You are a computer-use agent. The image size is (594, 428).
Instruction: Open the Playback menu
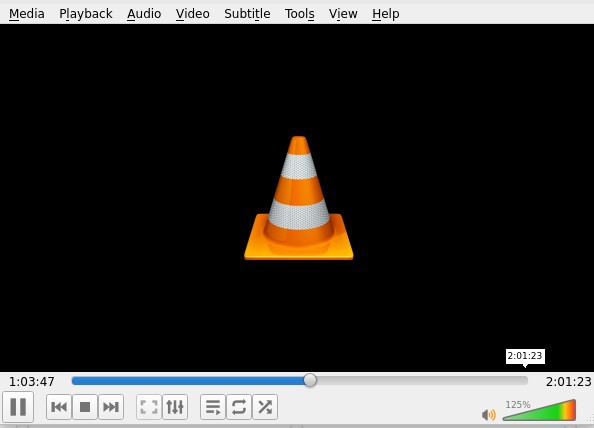pyautogui.click(x=86, y=14)
